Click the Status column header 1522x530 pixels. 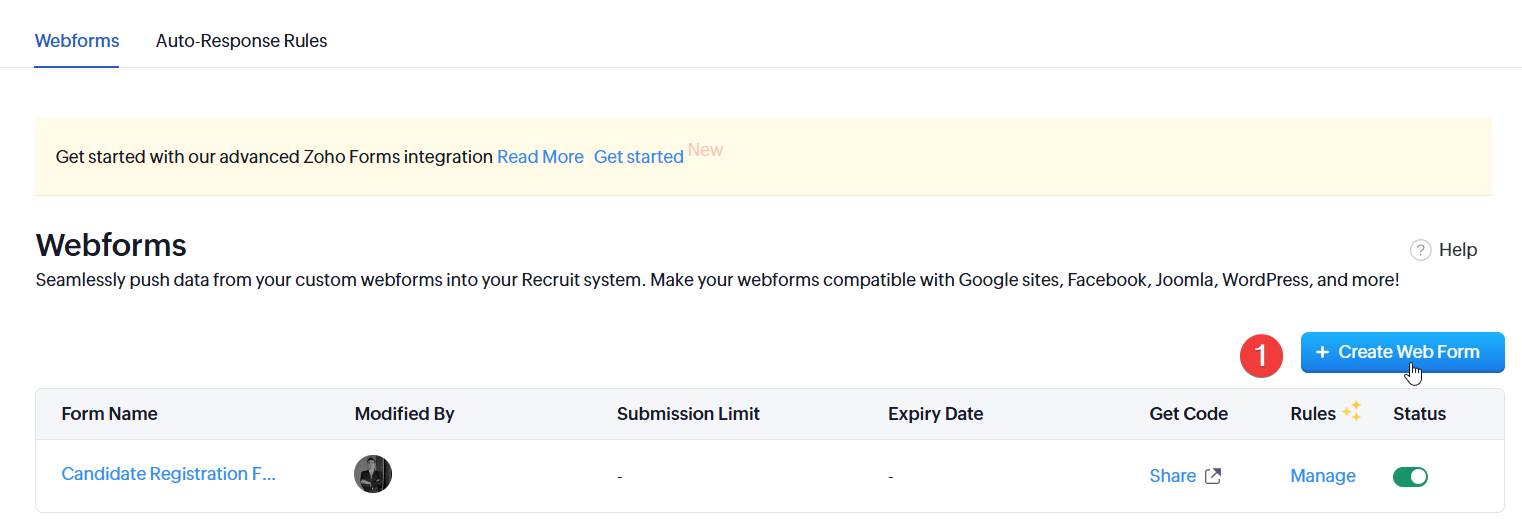[1419, 414]
